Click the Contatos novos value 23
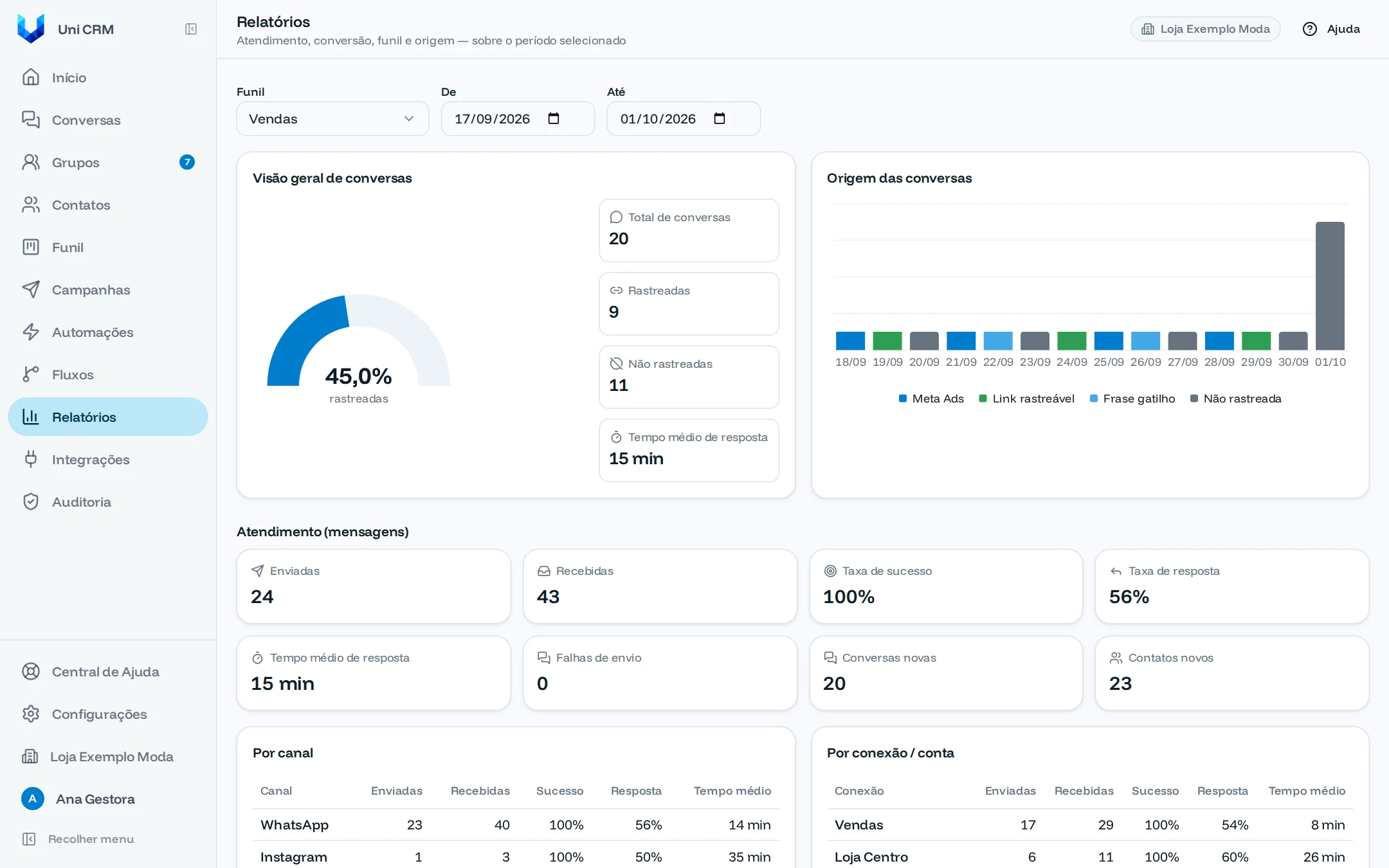The image size is (1389, 868). [1120, 683]
